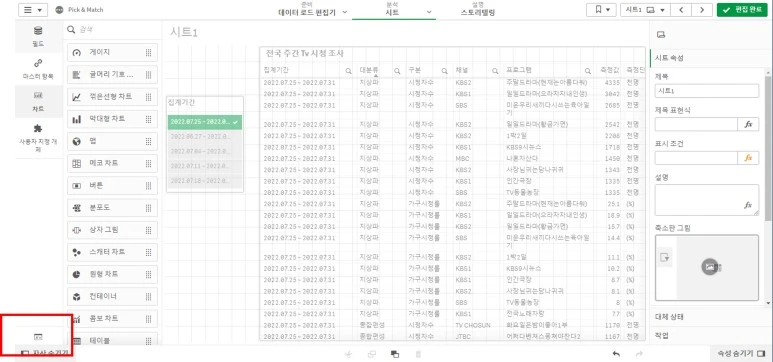Search the 대분류 column in table
The height and width of the screenshot is (362, 773).
[397, 71]
